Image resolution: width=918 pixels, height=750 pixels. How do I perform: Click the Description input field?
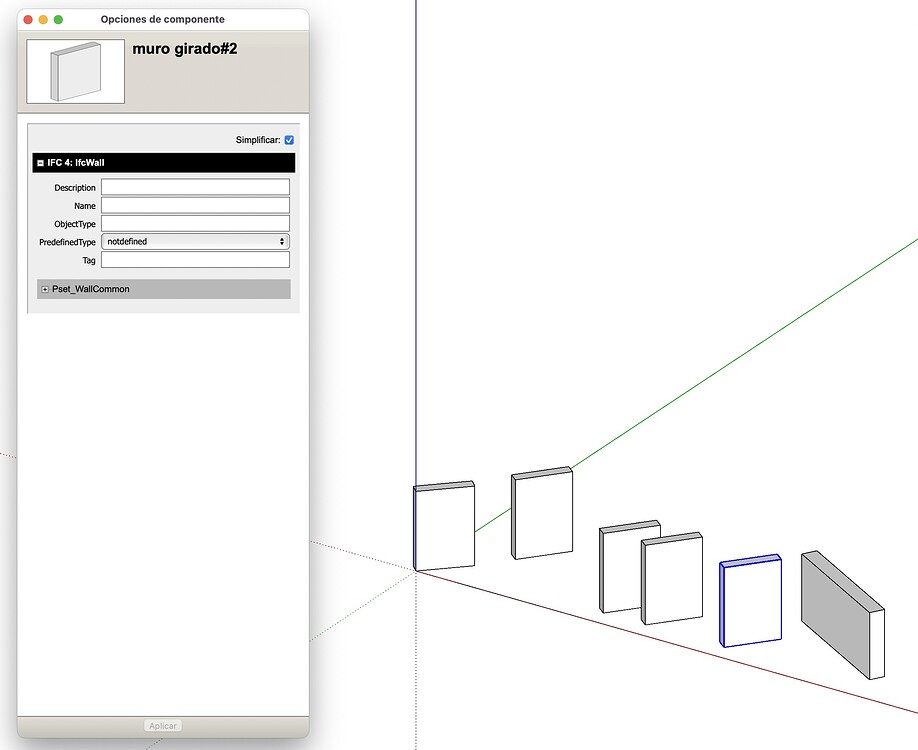[x=194, y=186]
